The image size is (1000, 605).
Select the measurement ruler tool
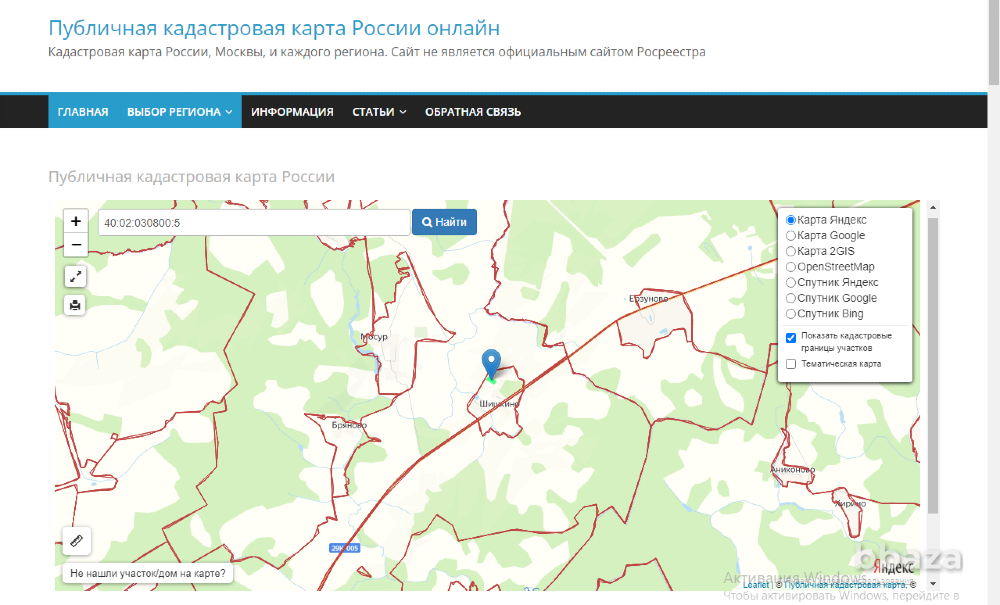click(76, 541)
